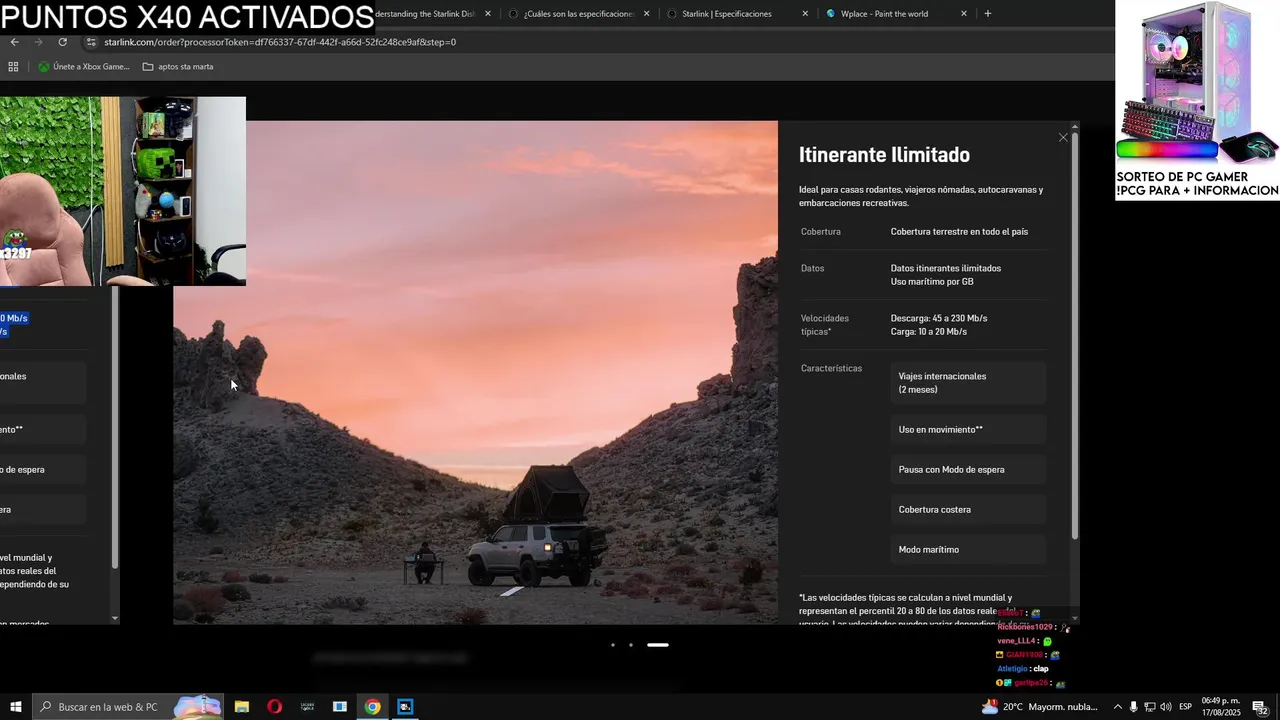Select 'Viajes internacionales (2 meses)' feature
The width and height of the screenshot is (1280, 720).
(968, 383)
